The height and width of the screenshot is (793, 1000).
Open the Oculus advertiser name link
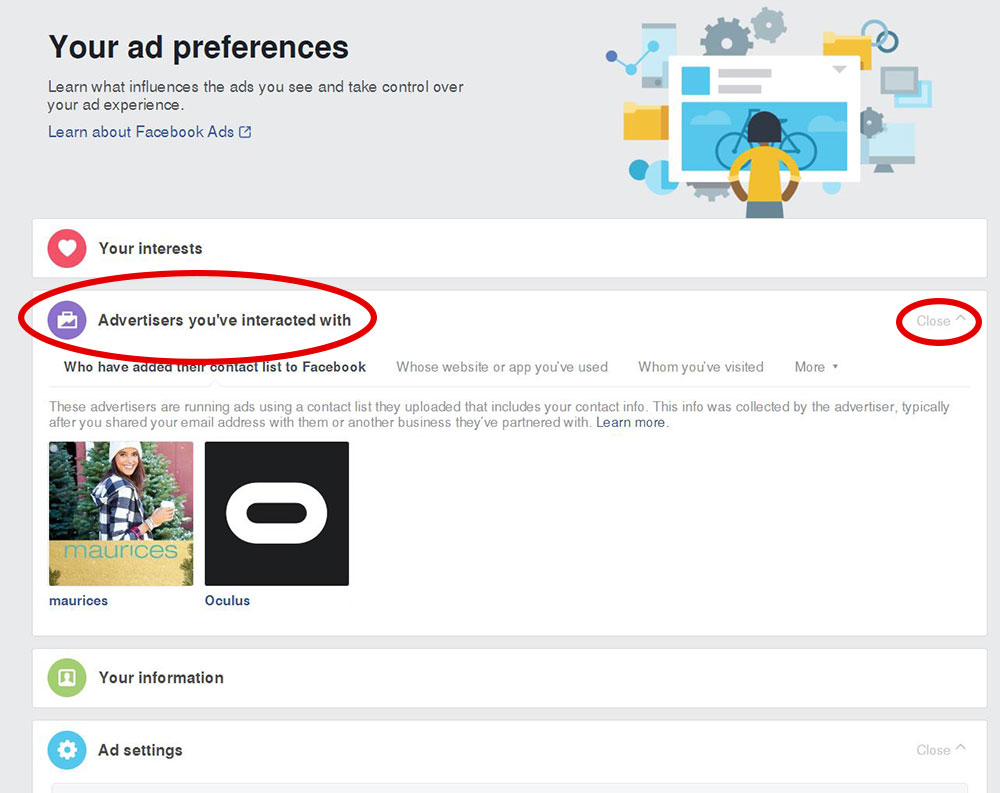tap(227, 600)
